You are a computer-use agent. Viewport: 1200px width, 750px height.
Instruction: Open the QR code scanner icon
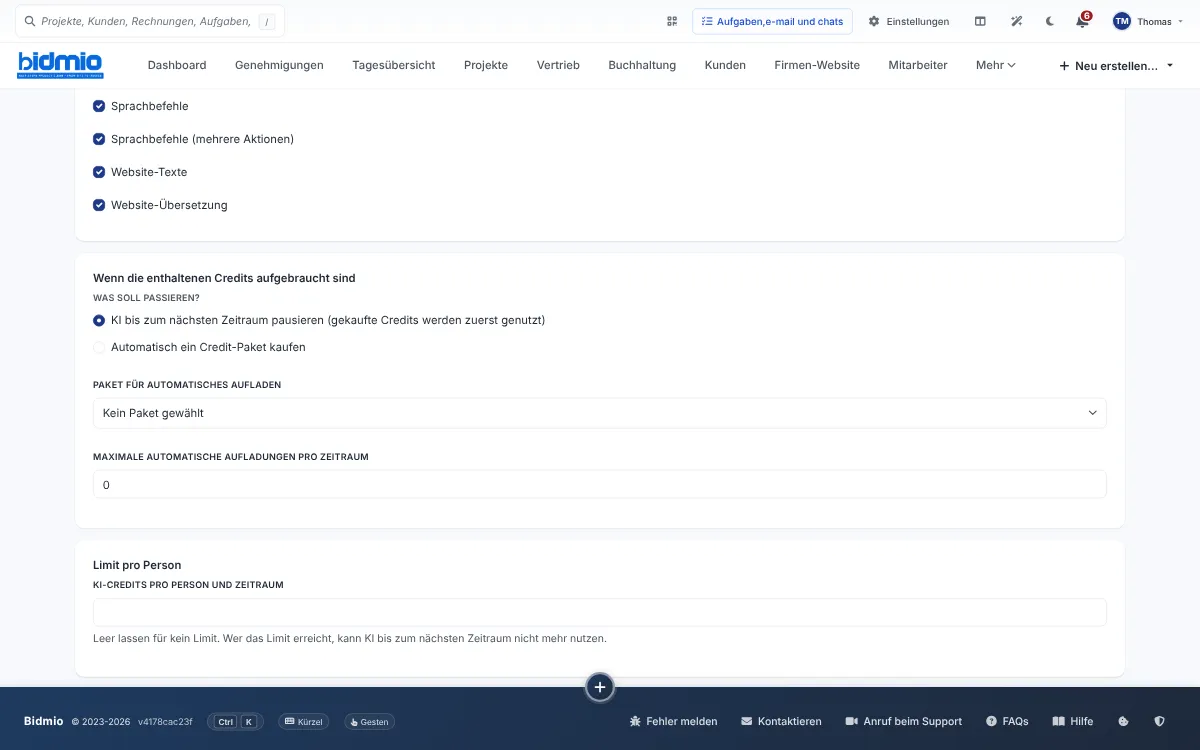pyautogui.click(x=672, y=21)
